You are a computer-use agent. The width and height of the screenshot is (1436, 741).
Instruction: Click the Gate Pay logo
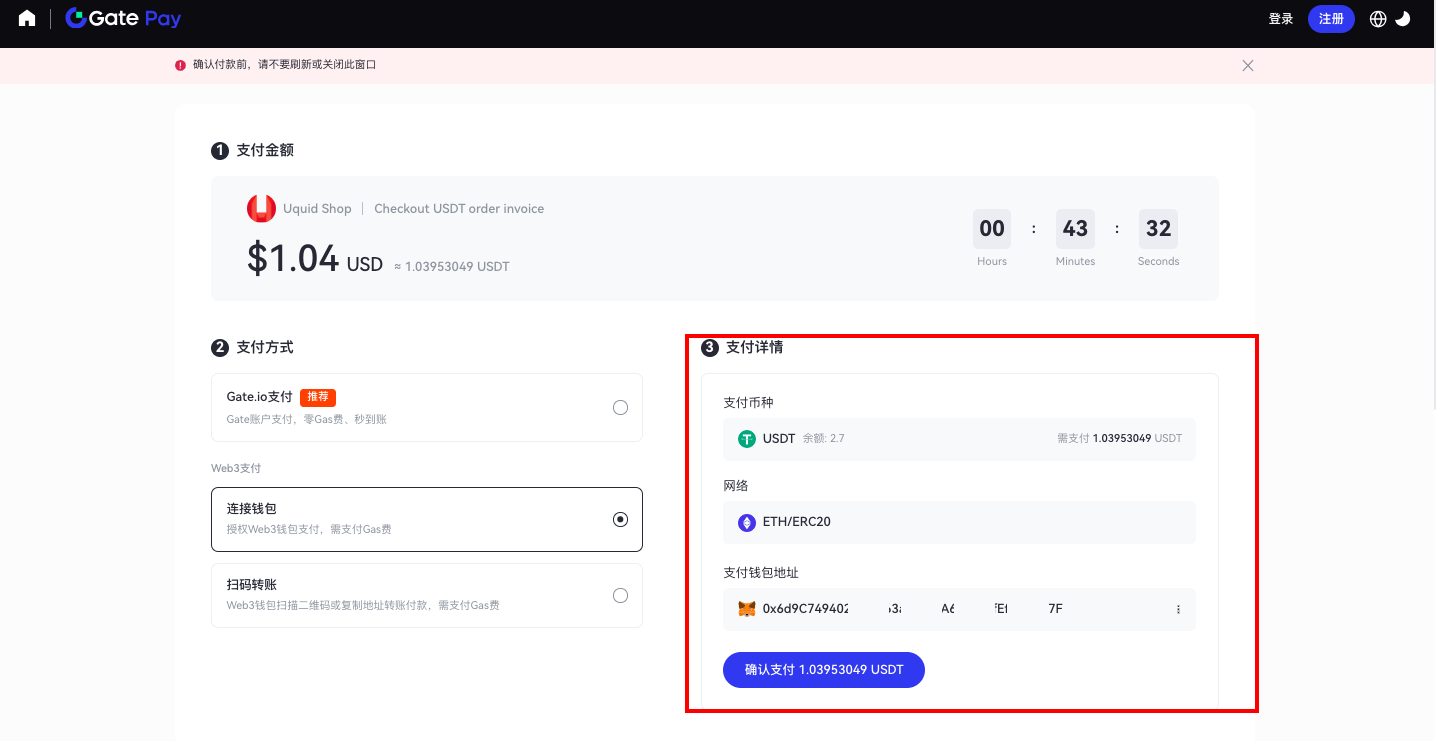123,19
